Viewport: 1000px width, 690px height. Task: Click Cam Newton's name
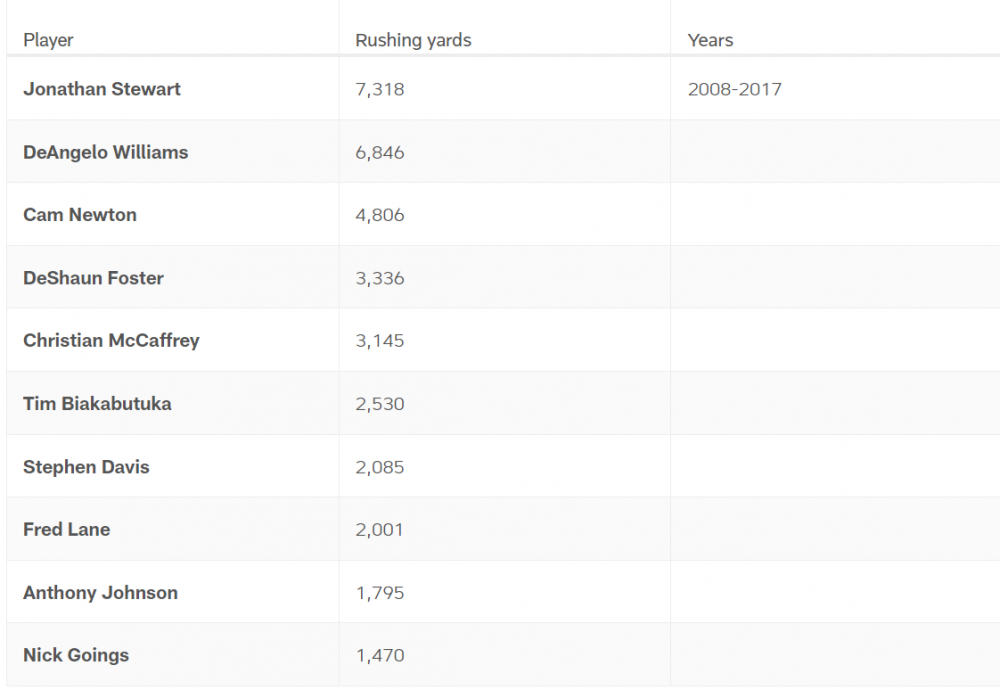(x=80, y=215)
